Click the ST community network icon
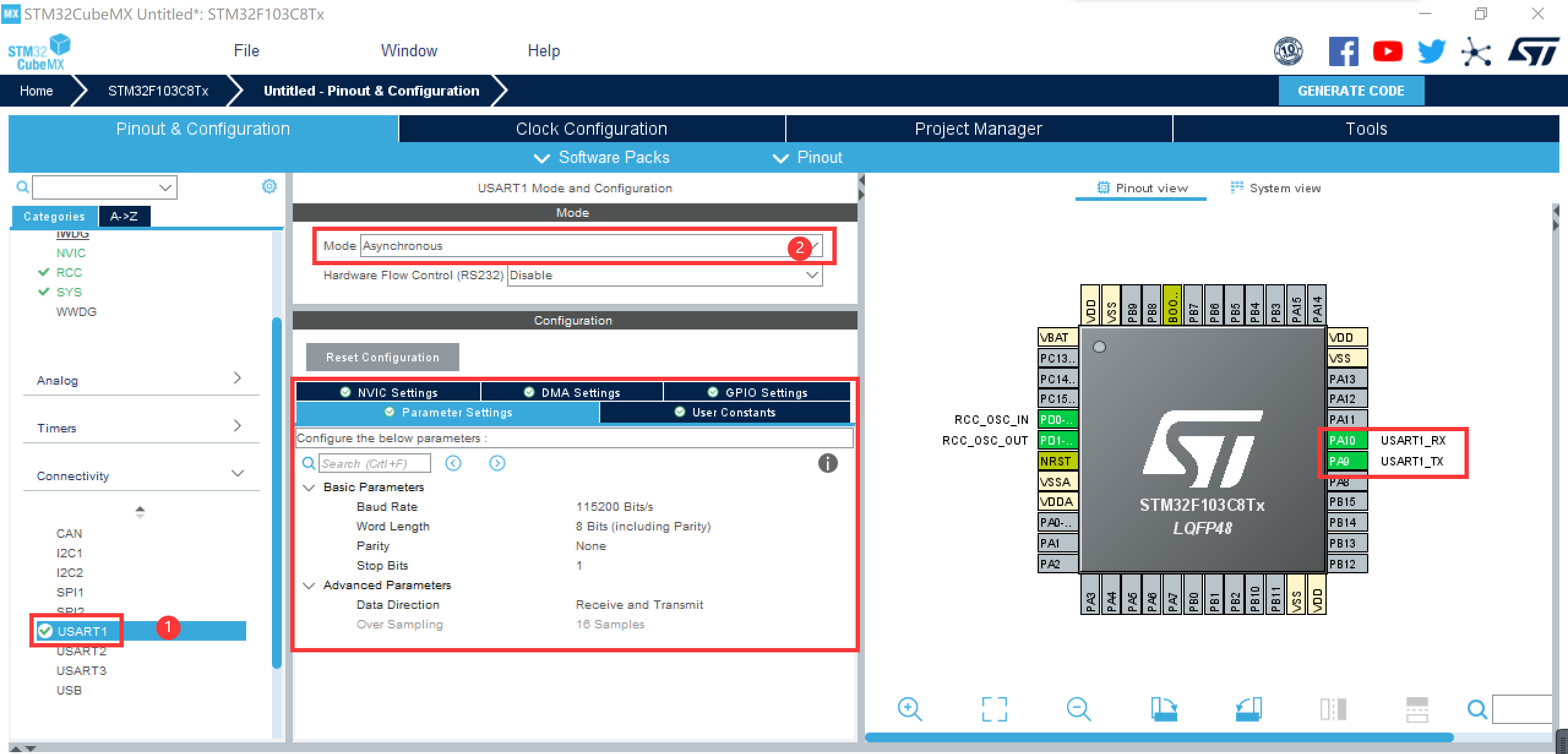The width and height of the screenshot is (1568, 754). [1476, 51]
